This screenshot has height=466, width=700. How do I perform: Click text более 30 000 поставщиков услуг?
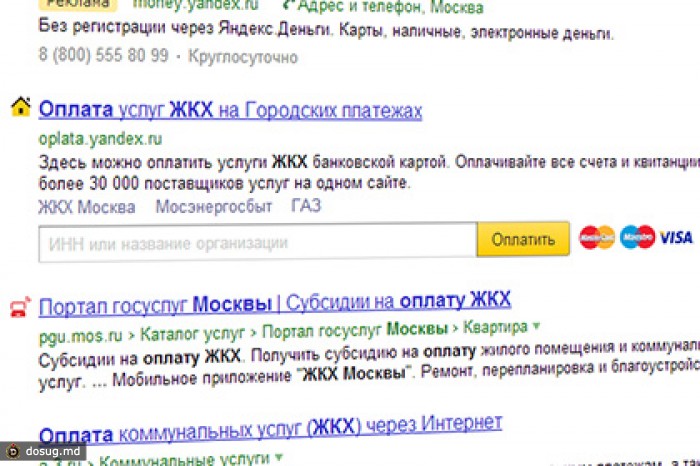point(165,183)
